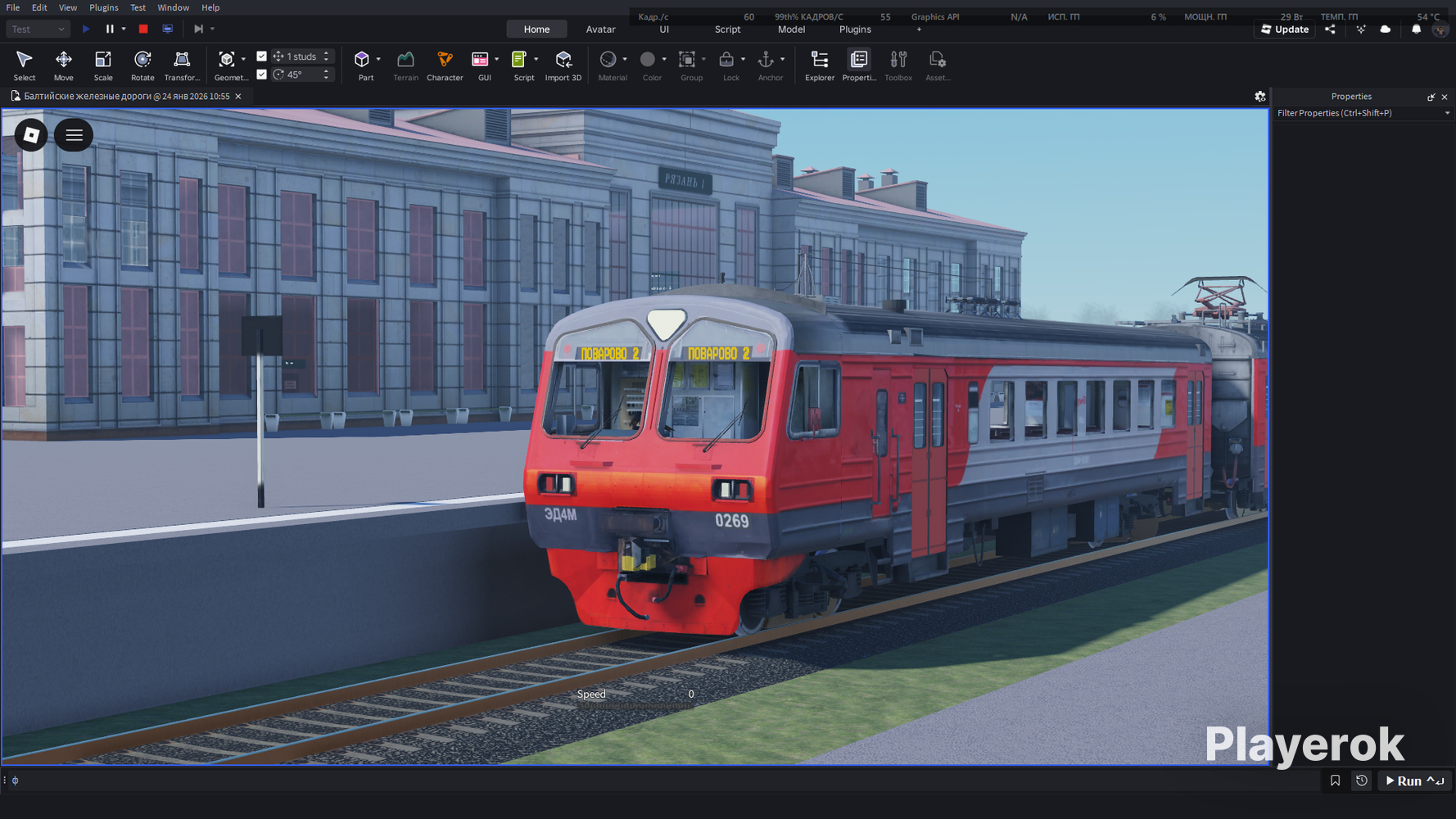Click the share icon near Update
This screenshot has height=819, width=1456.
[x=1330, y=29]
